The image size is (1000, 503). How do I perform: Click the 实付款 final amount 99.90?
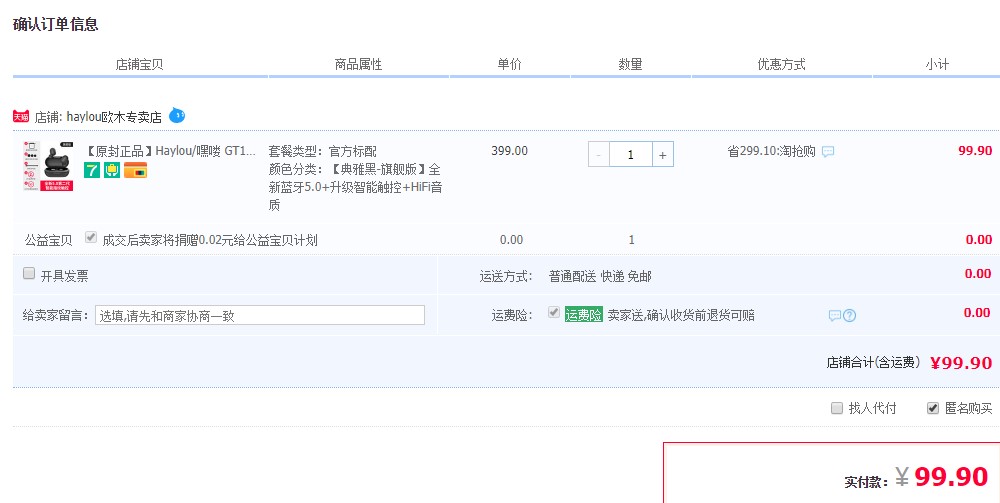(951, 477)
